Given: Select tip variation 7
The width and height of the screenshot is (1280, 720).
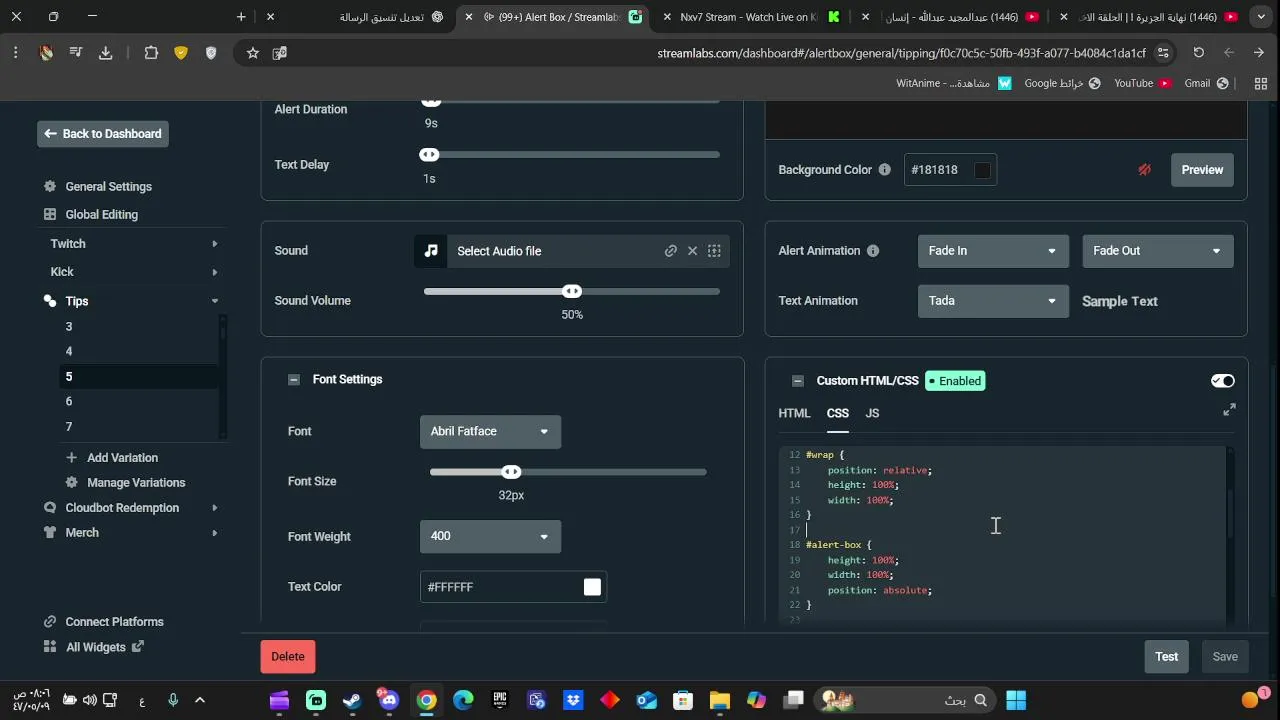Looking at the screenshot, I should click(69, 427).
